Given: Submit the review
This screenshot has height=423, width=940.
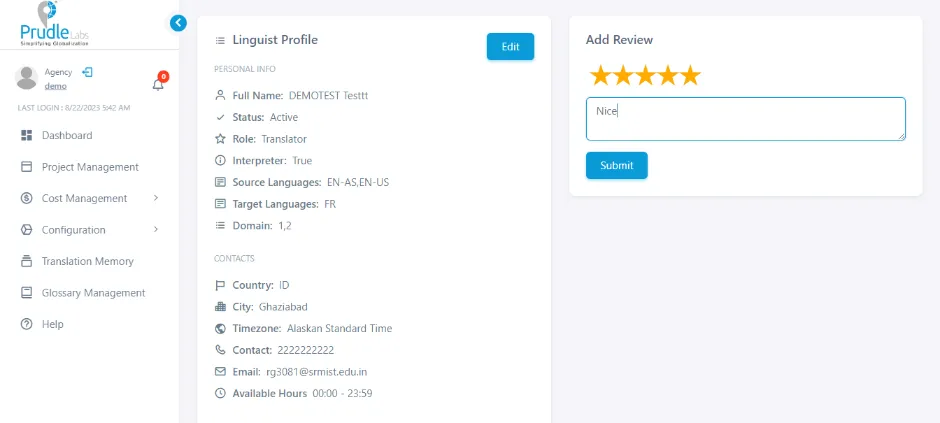Looking at the screenshot, I should pyautogui.click(x=616, y=165).
